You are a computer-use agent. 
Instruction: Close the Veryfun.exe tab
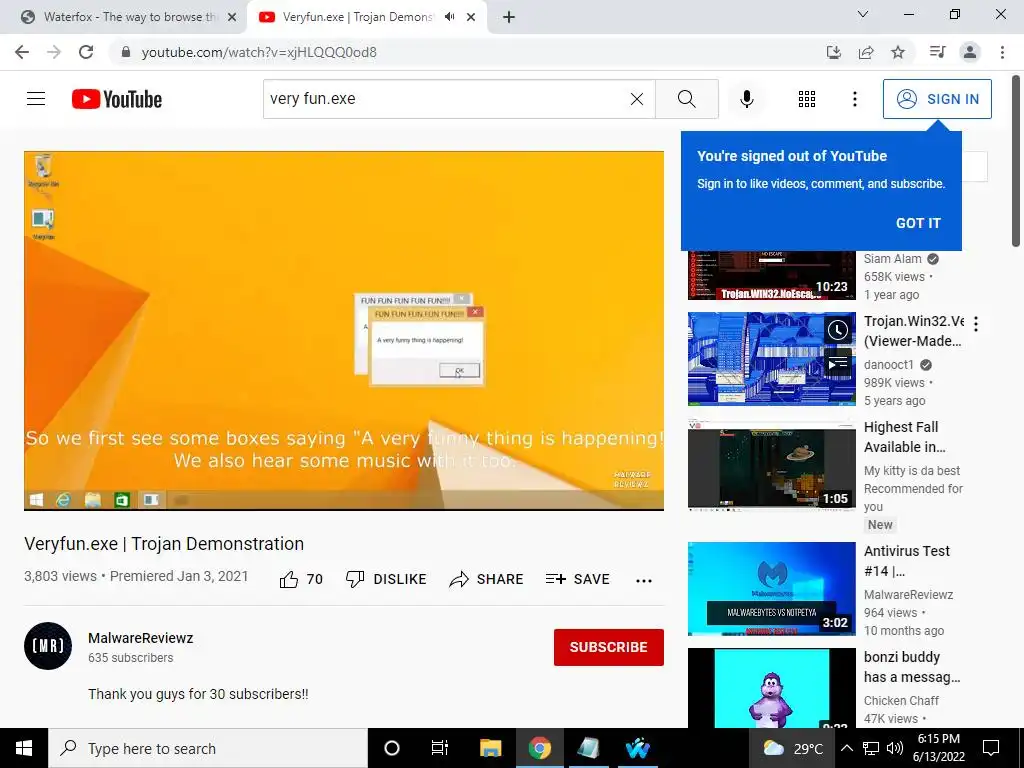point(471,17)
